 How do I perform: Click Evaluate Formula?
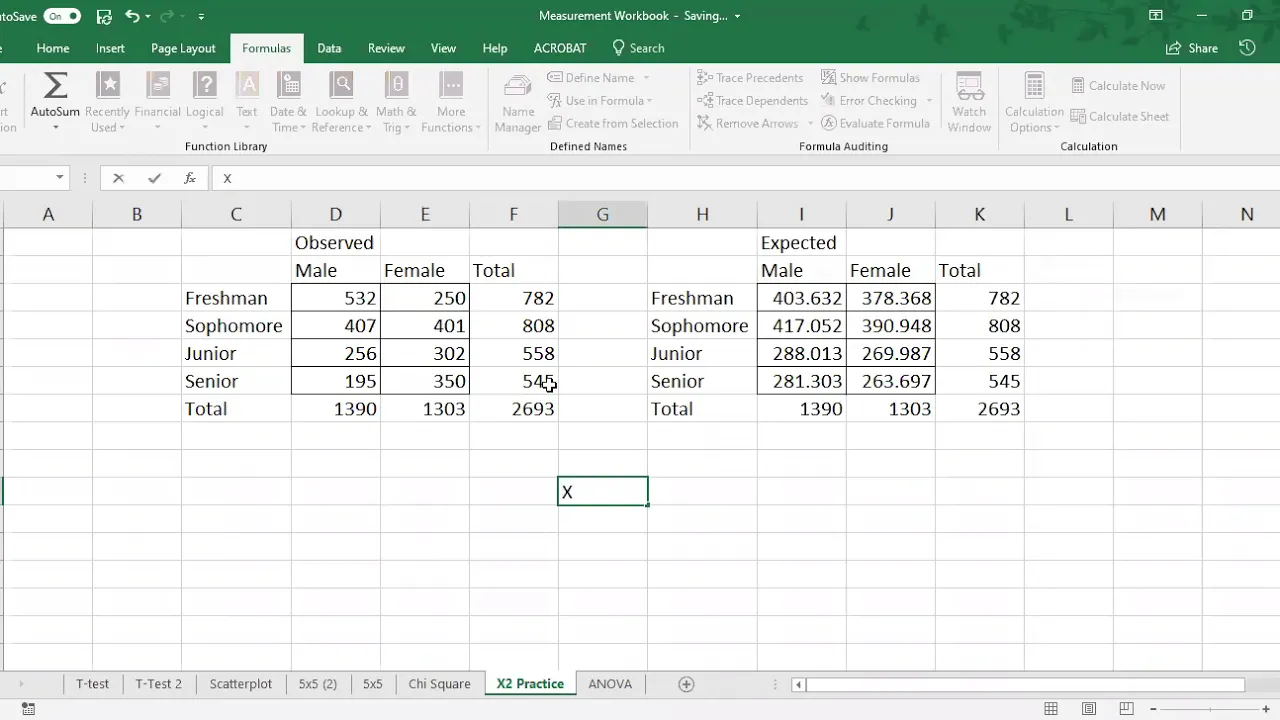click(x=875, y=124)
